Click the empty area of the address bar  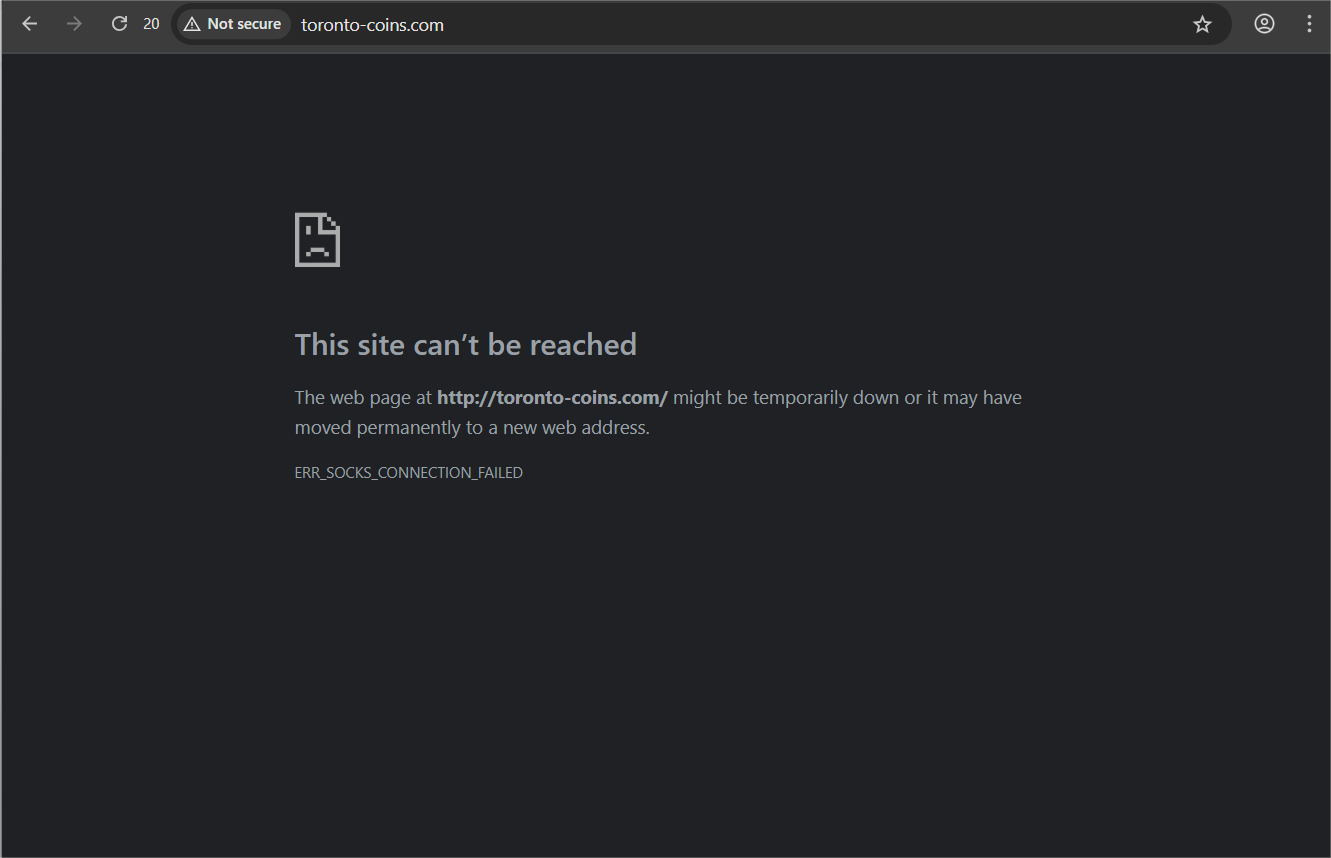(800, 24)
